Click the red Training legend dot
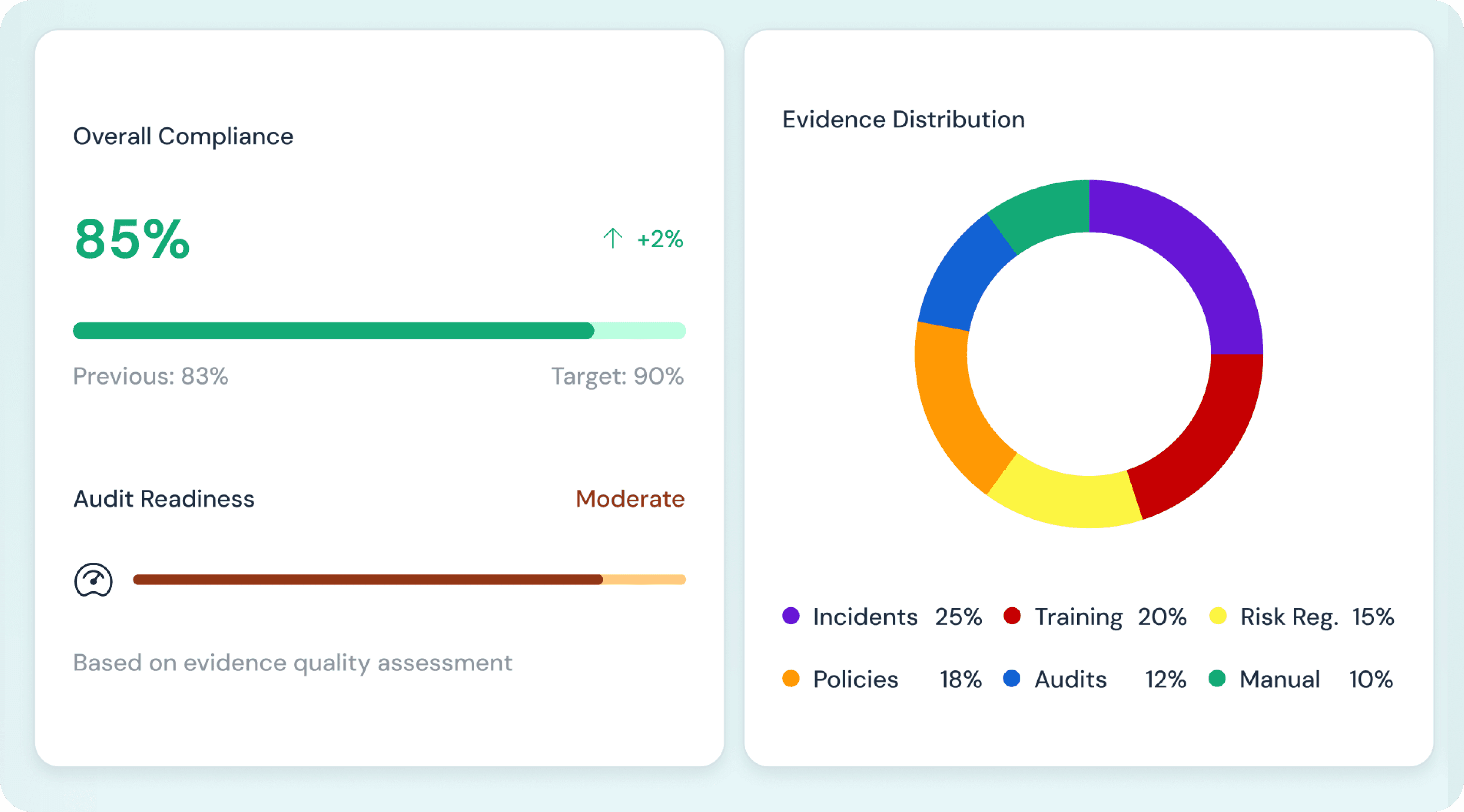The height and width of the screenshot is (812, 1464). (1012, 616)
